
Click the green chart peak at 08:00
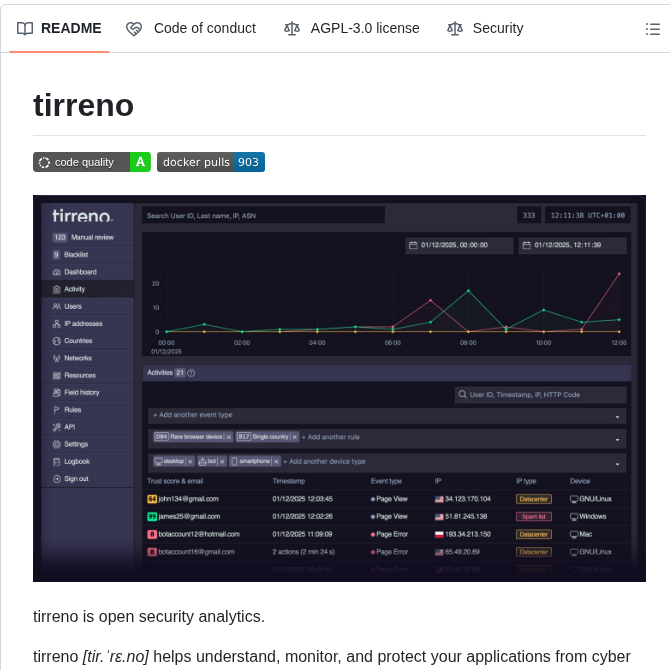468,291
